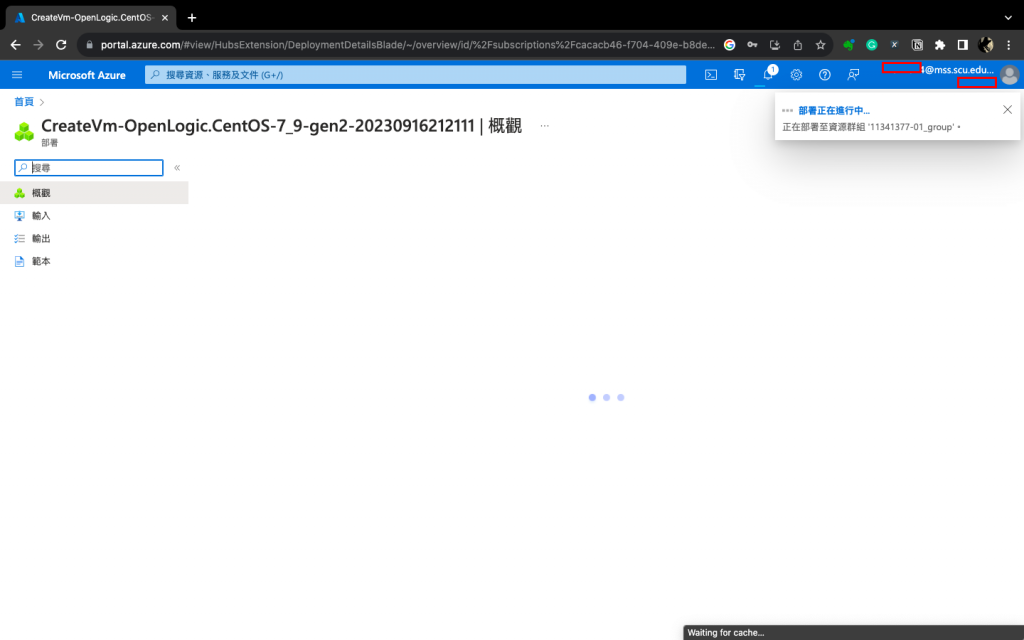Open the notifications bell
This screenshot has height=640, width=1024.
pyautogui.click(x=768, y=74)
